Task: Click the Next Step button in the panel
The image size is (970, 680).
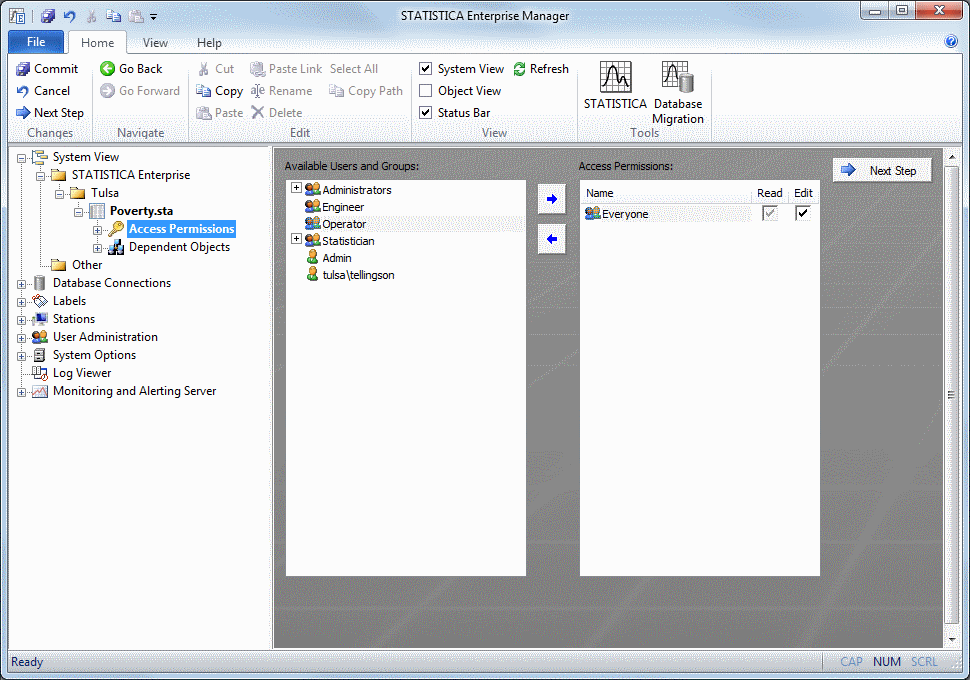Action: coord(881,171)
